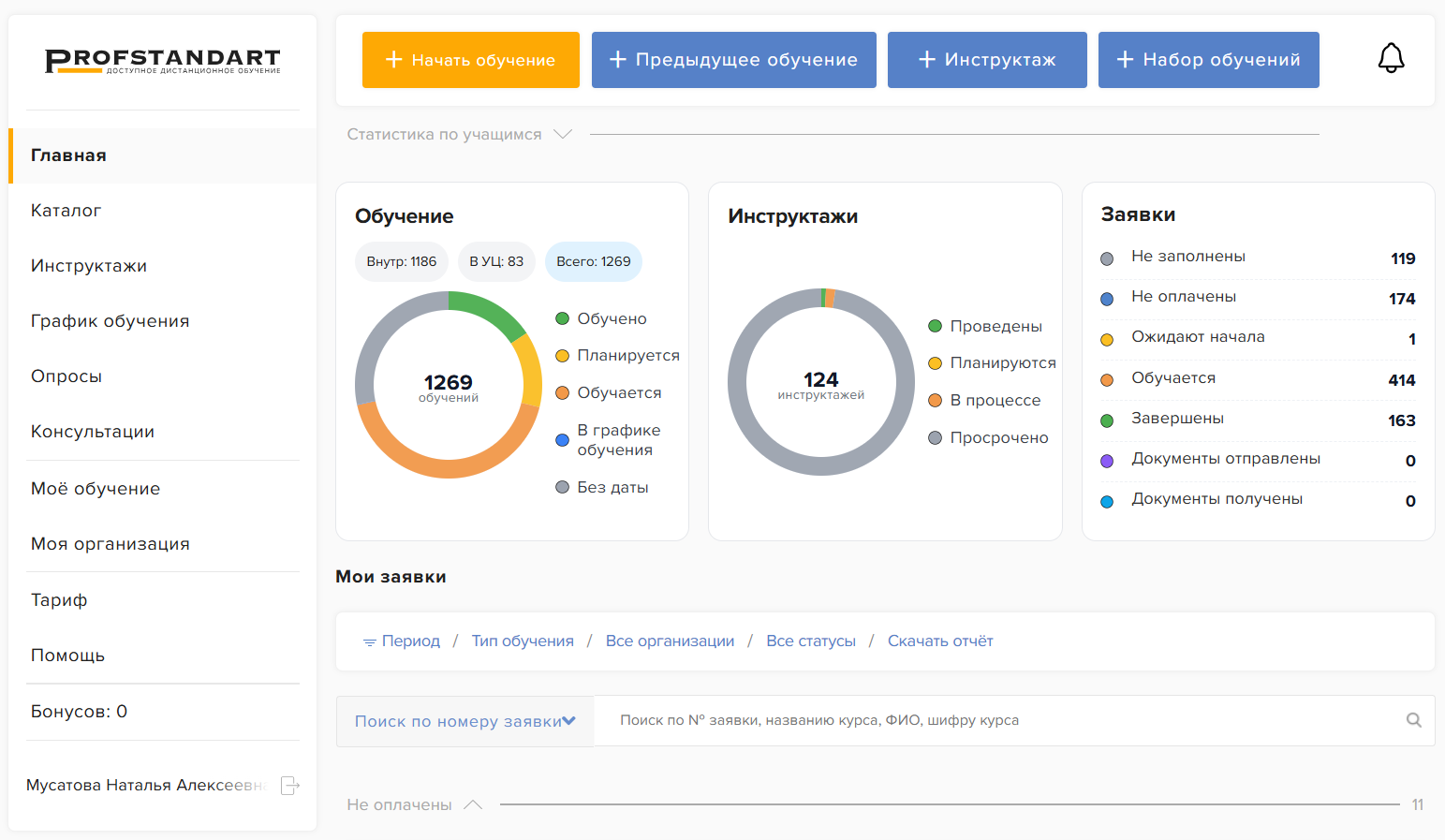Screen dimensions: 1445x840
Task: Click the PROFSTANDART logo
Action: [x=163, y=61]
